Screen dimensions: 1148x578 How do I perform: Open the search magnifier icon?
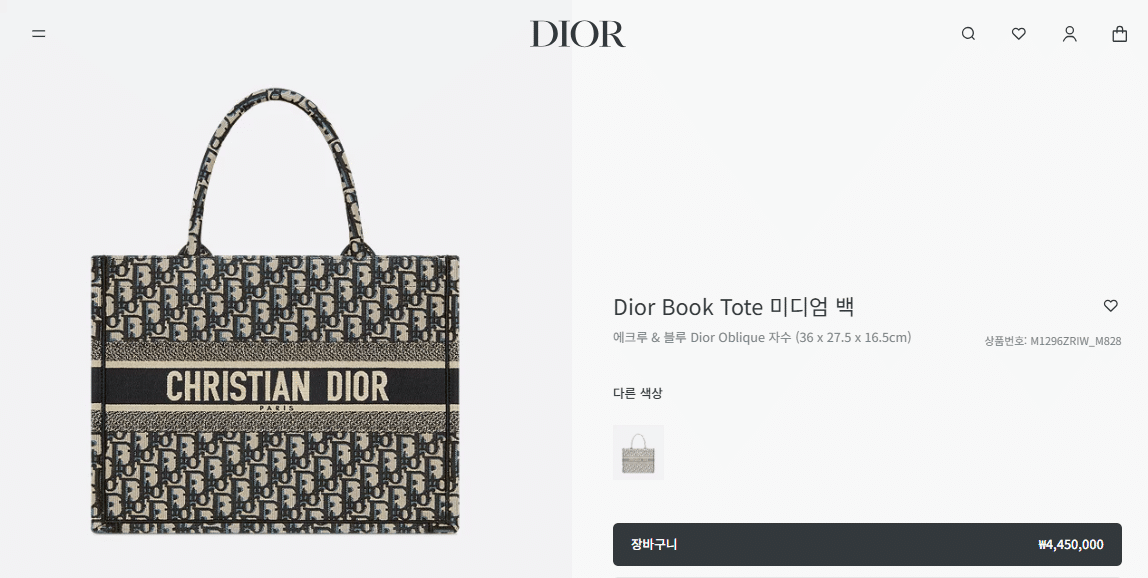(968, 34)
